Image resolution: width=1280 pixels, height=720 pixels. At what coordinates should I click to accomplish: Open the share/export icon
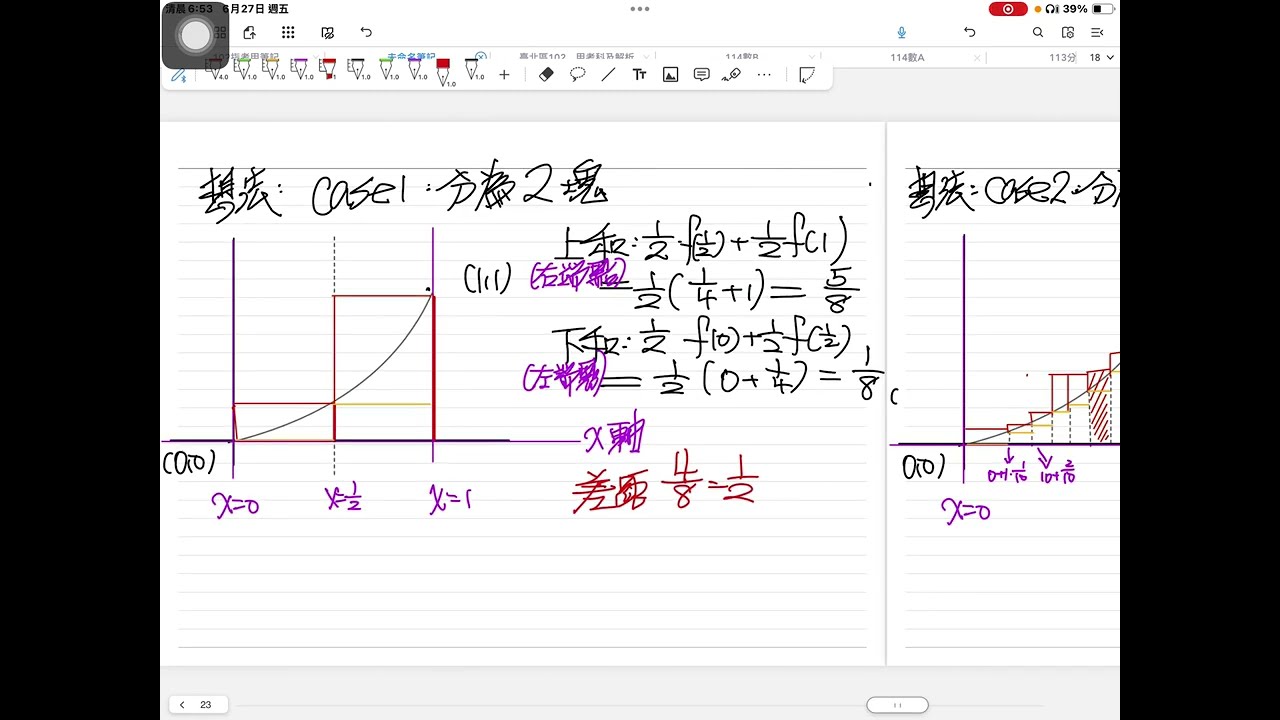(249, 33)
